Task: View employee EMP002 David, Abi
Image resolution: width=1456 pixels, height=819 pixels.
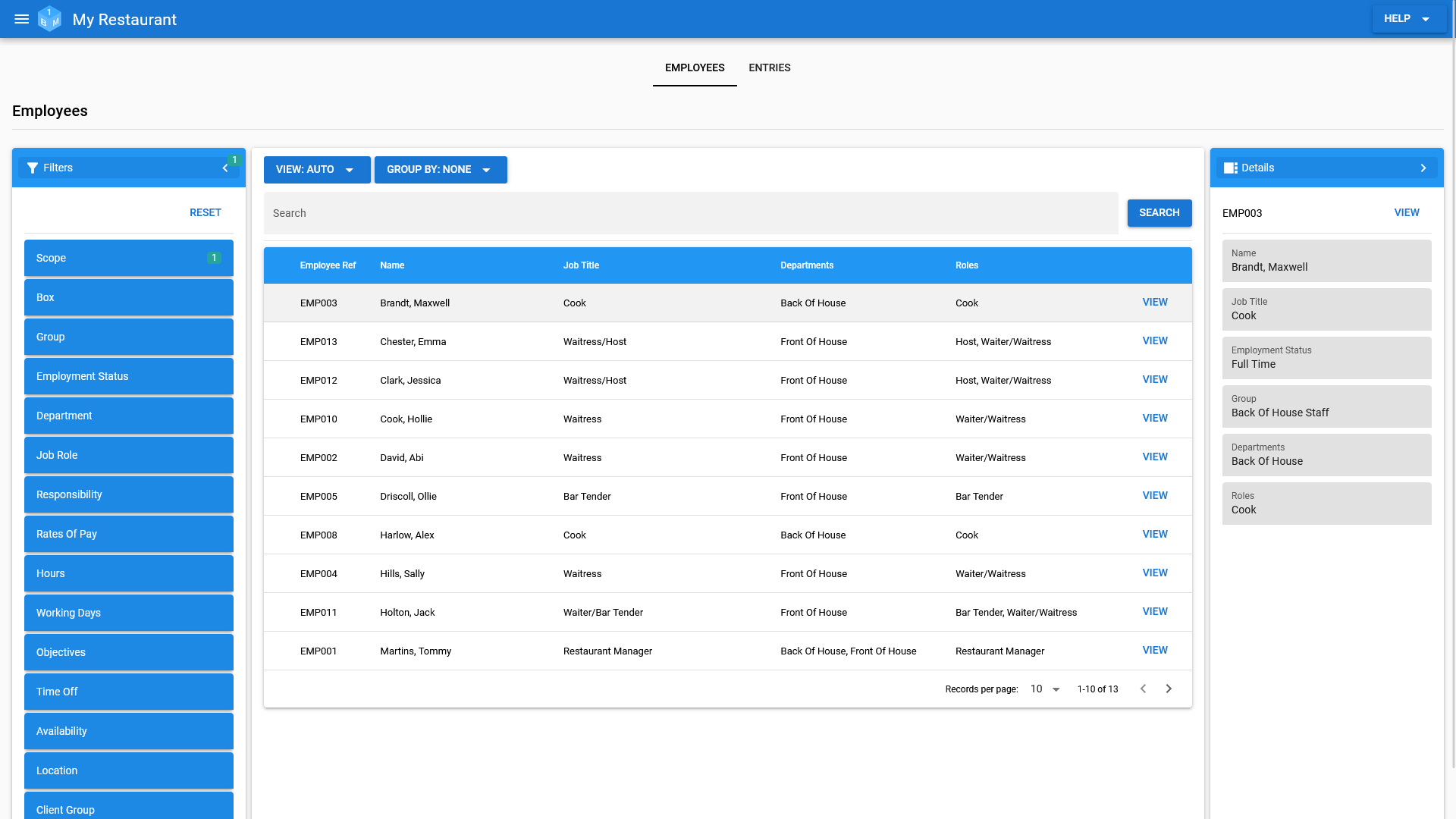Action: coord(1155,457)
